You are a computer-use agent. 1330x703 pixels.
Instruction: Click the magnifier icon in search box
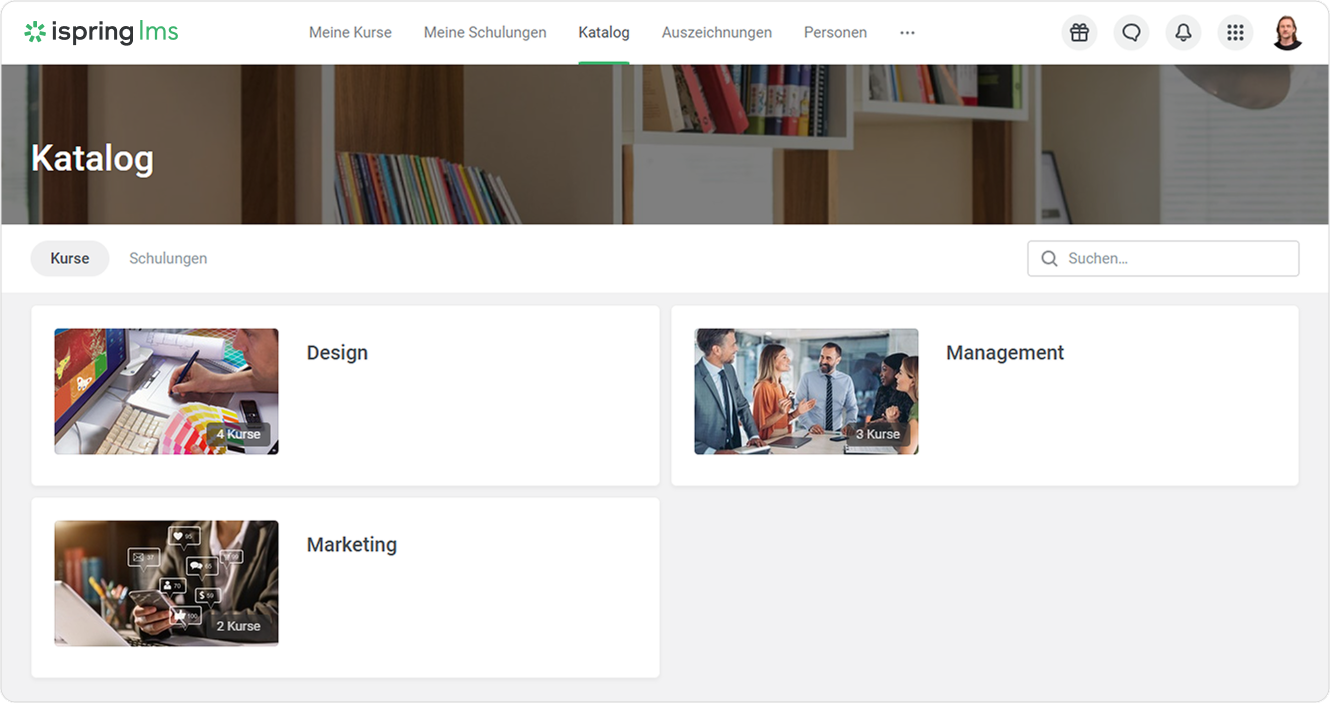(1049, 258)
